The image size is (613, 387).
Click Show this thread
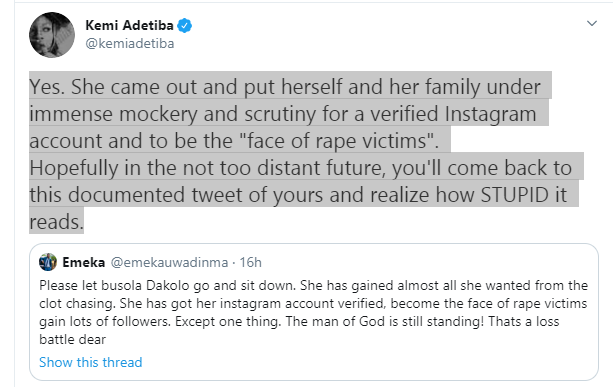click(x=91, y=362)
